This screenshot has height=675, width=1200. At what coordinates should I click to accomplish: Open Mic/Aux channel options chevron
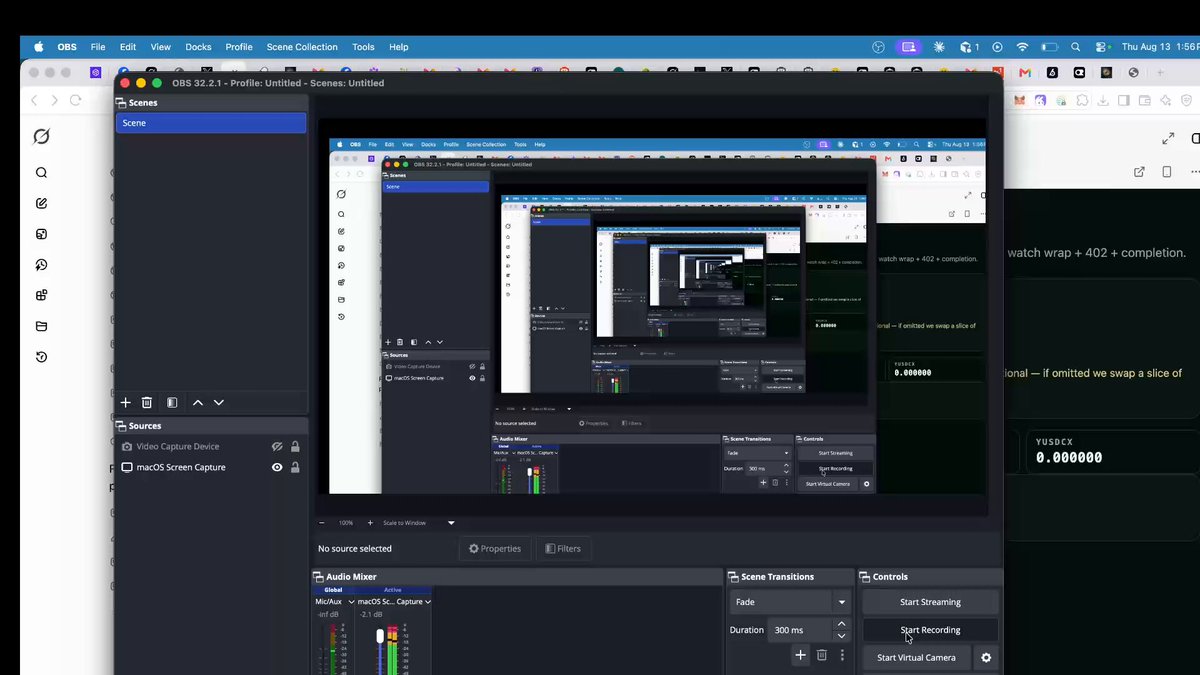(351, 602)
